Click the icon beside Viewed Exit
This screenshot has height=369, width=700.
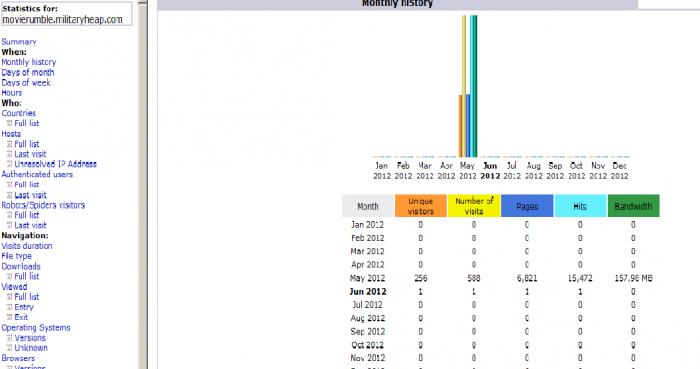(x=9, y=317)
